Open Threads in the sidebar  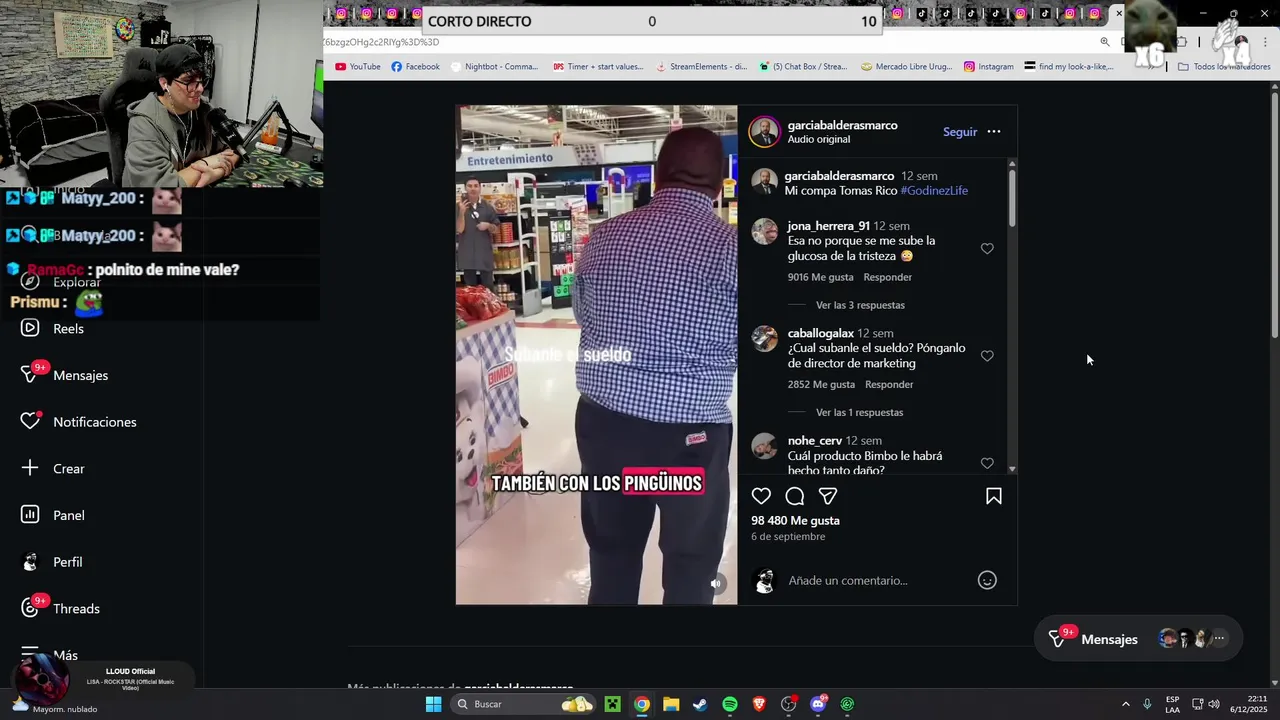click(x=62, y=608)
